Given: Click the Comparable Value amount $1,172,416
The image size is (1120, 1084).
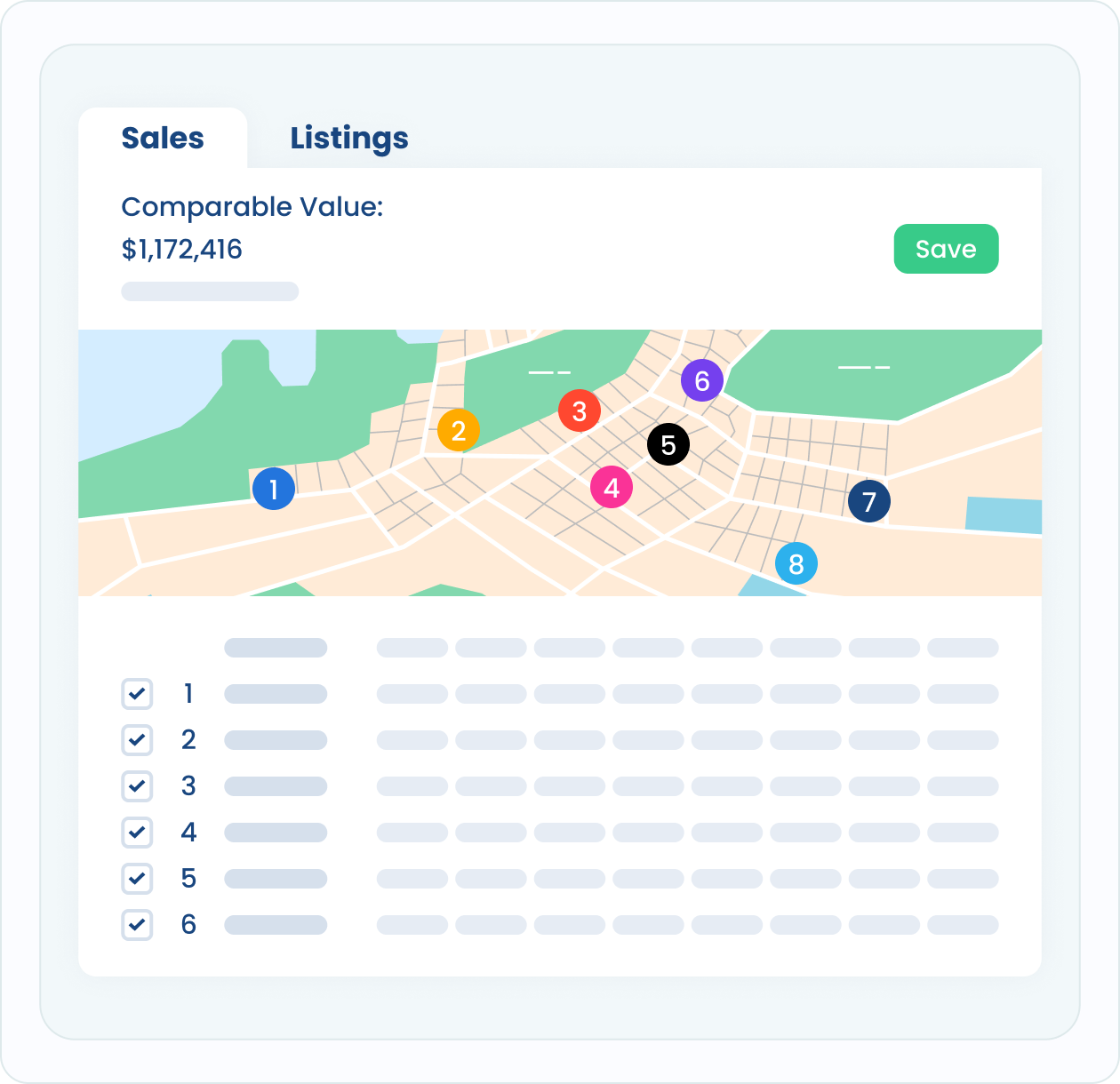Looking at the screenshot, I should click(x=182, y=250).
